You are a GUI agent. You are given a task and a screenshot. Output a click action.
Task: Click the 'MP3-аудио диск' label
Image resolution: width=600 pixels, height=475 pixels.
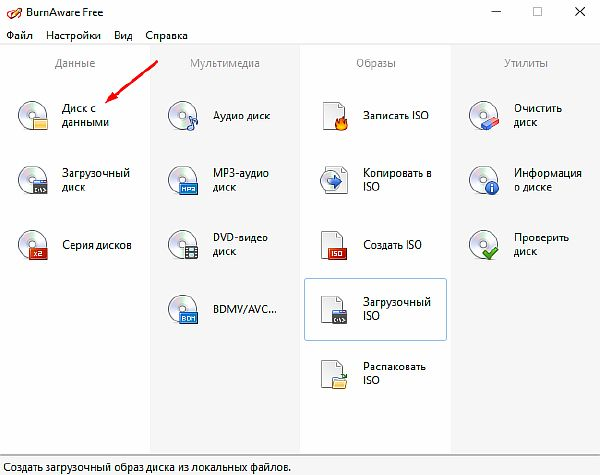point(241,180)
